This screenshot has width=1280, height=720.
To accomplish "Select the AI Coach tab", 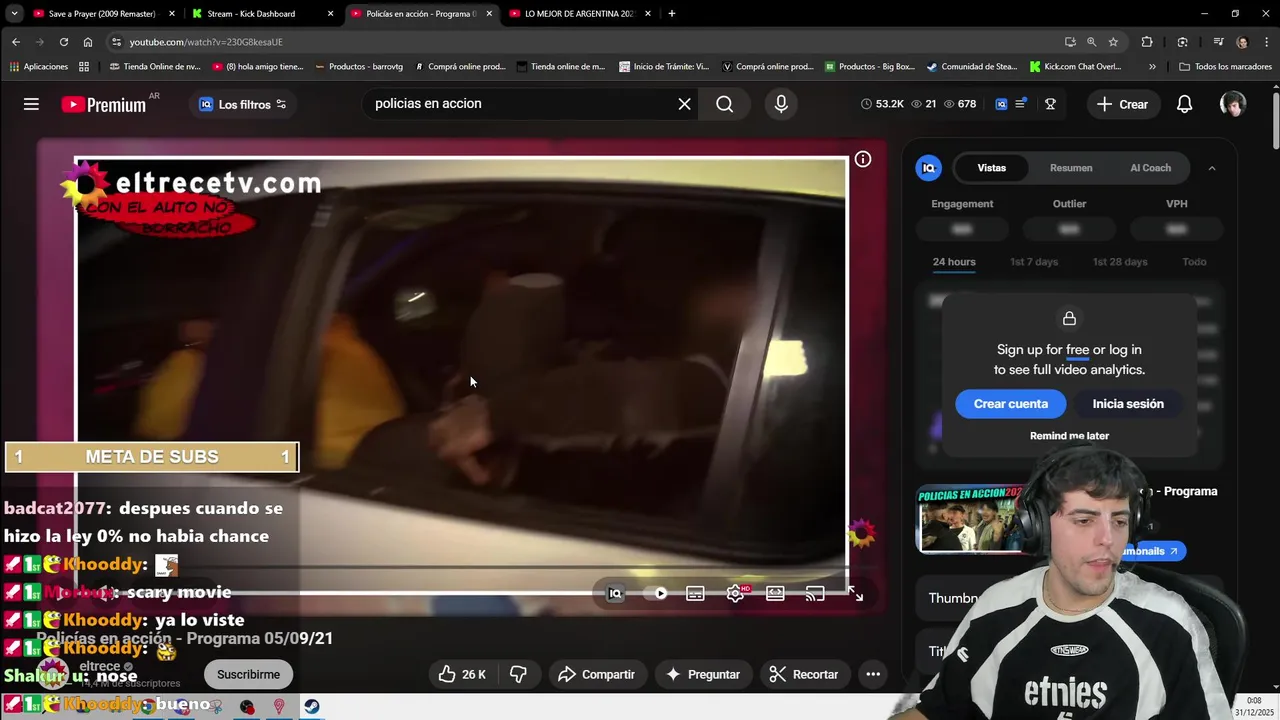I will [1150, 168].
